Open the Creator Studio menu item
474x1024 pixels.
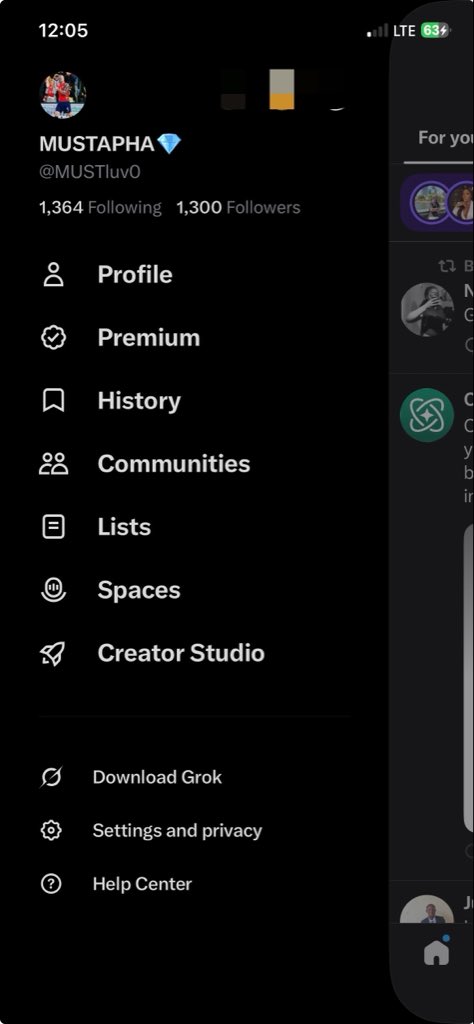pyautogui.click(x=181, y=653)
